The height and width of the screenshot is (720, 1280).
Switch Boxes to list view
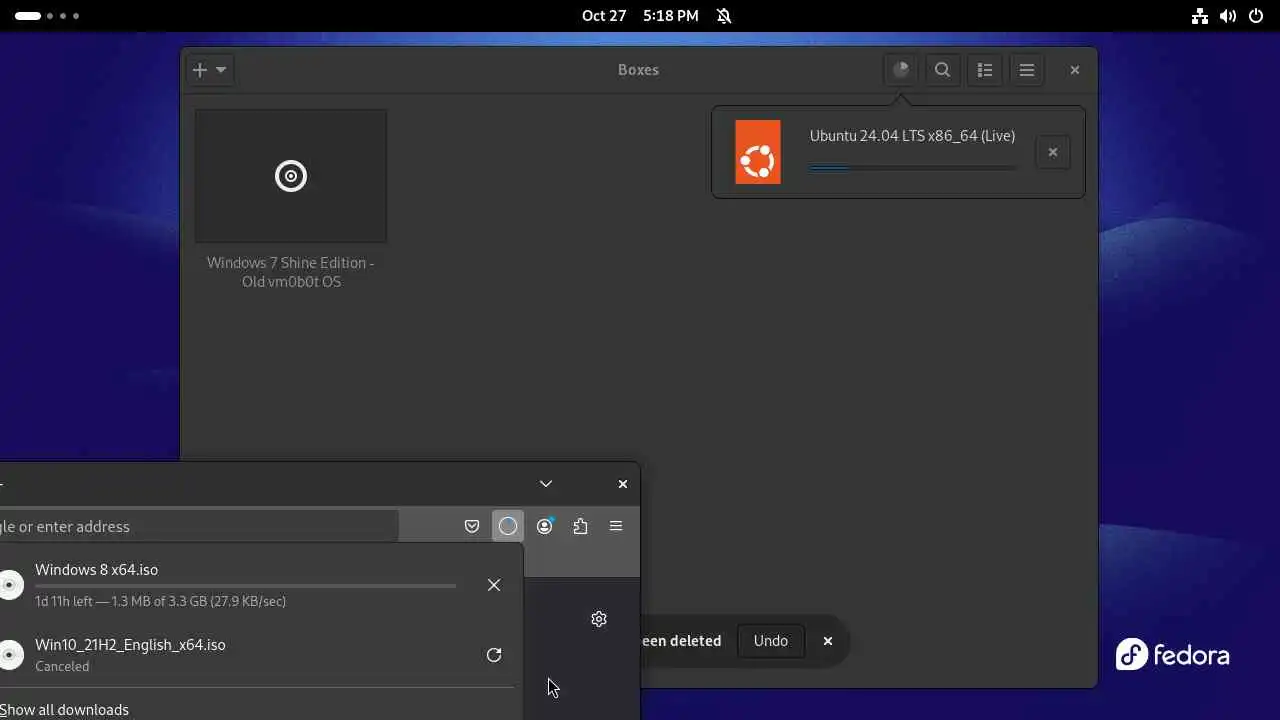pyautogui.click(x=985, y=70)
